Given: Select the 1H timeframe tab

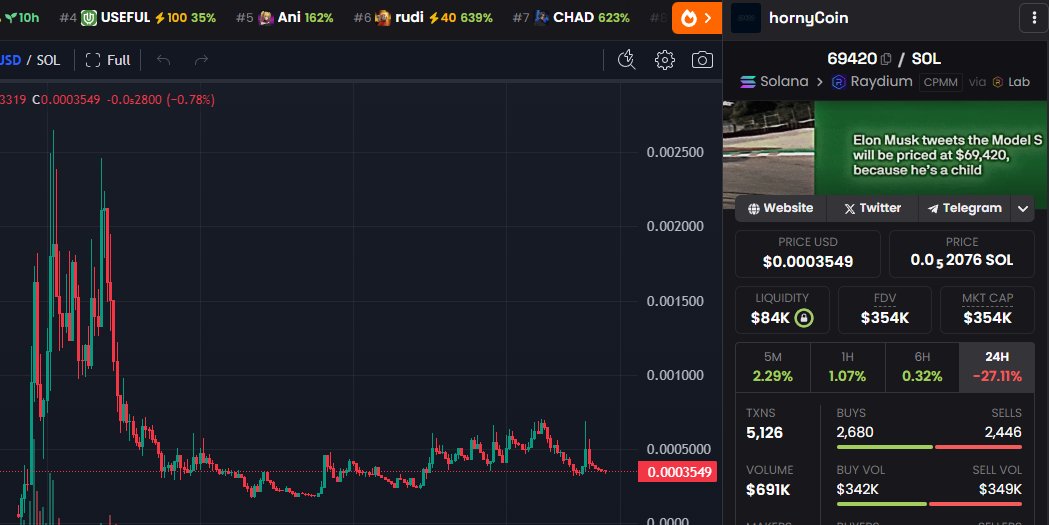Looking at the screenshot, I should pos(848,367).
